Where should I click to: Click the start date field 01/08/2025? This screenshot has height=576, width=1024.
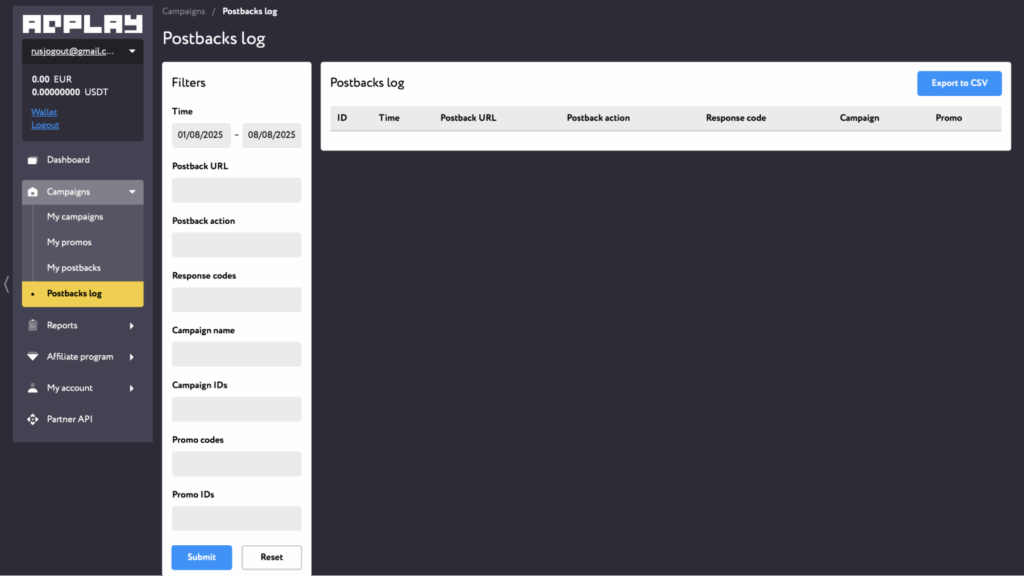pos(201,135)
